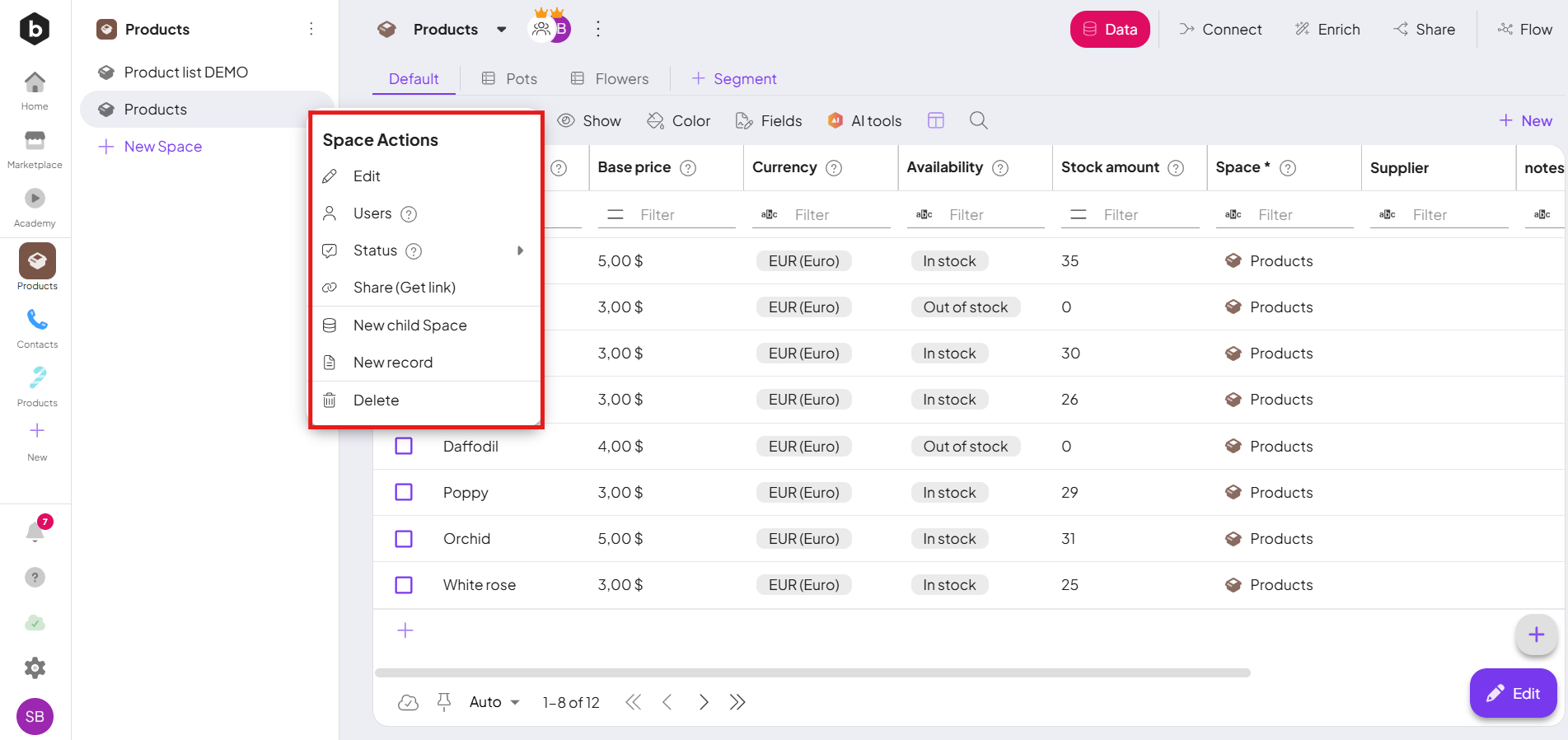Check the Daffodil row checkbox

[x=404, y=446]
